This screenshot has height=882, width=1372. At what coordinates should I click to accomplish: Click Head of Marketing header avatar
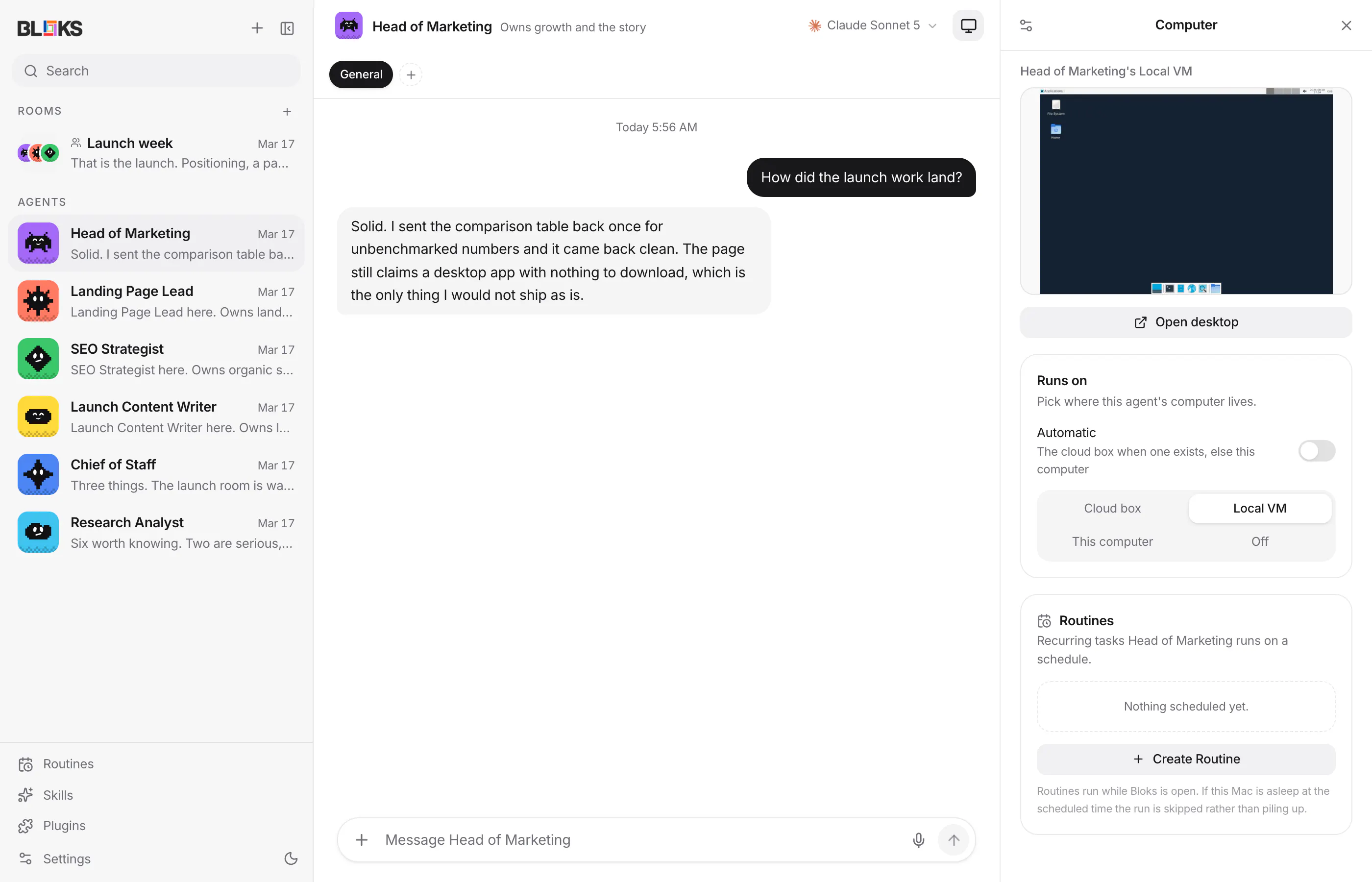point(349,26)
